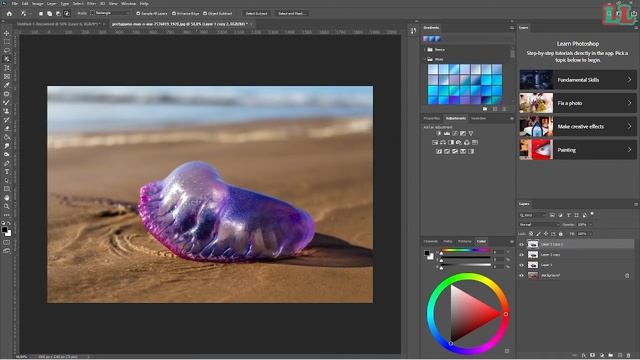Add an Invert adjustment layer
The height and width of the screenshot is (360, 640).
coord(439,151)
